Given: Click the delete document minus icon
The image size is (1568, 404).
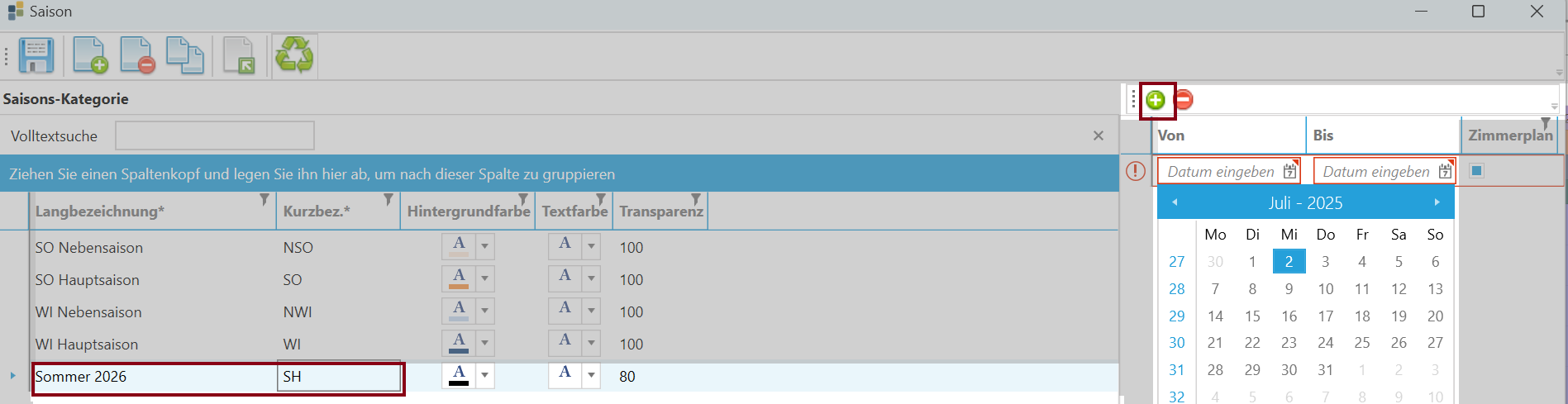Looking at the screenshot, I should pos(137,56).
